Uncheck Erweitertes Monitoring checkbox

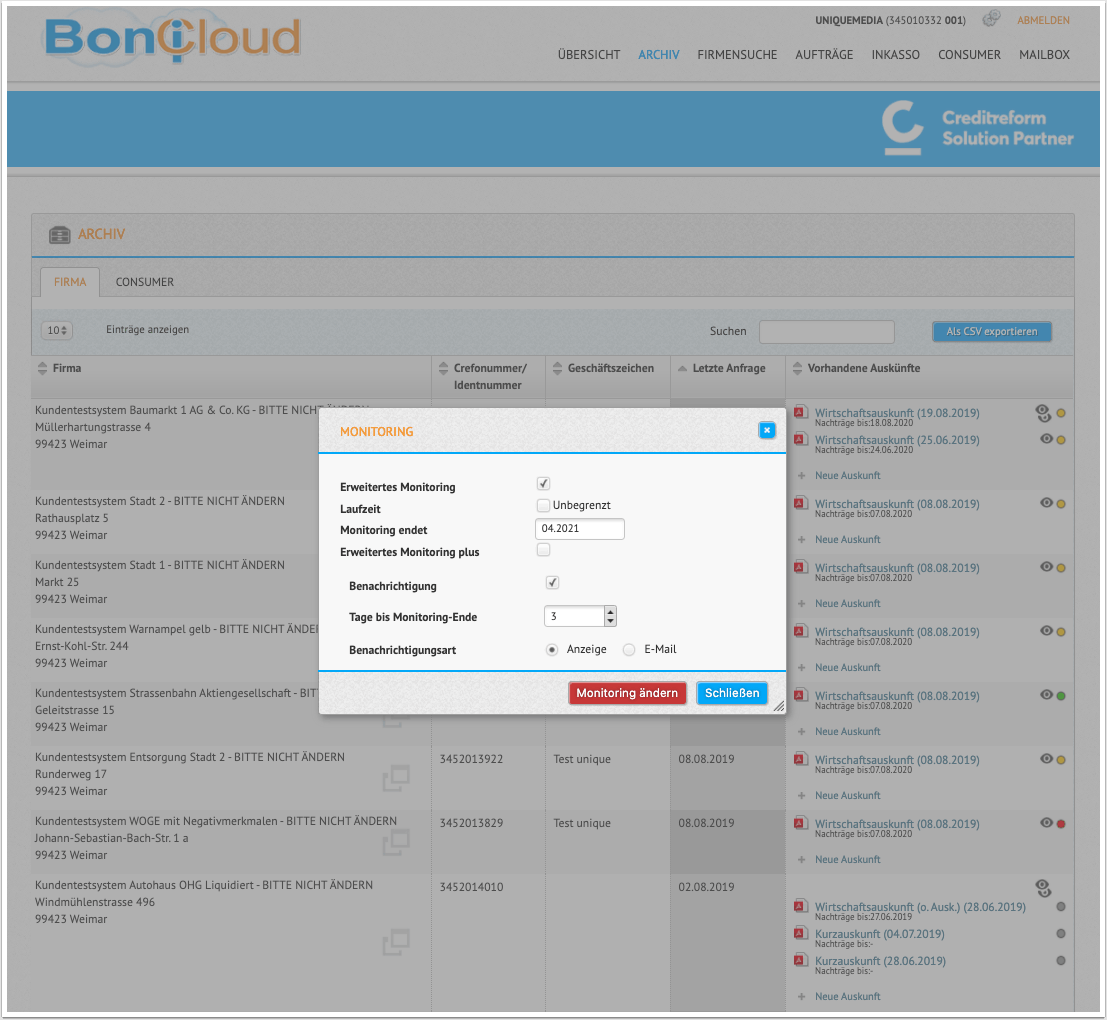point(543,484)
